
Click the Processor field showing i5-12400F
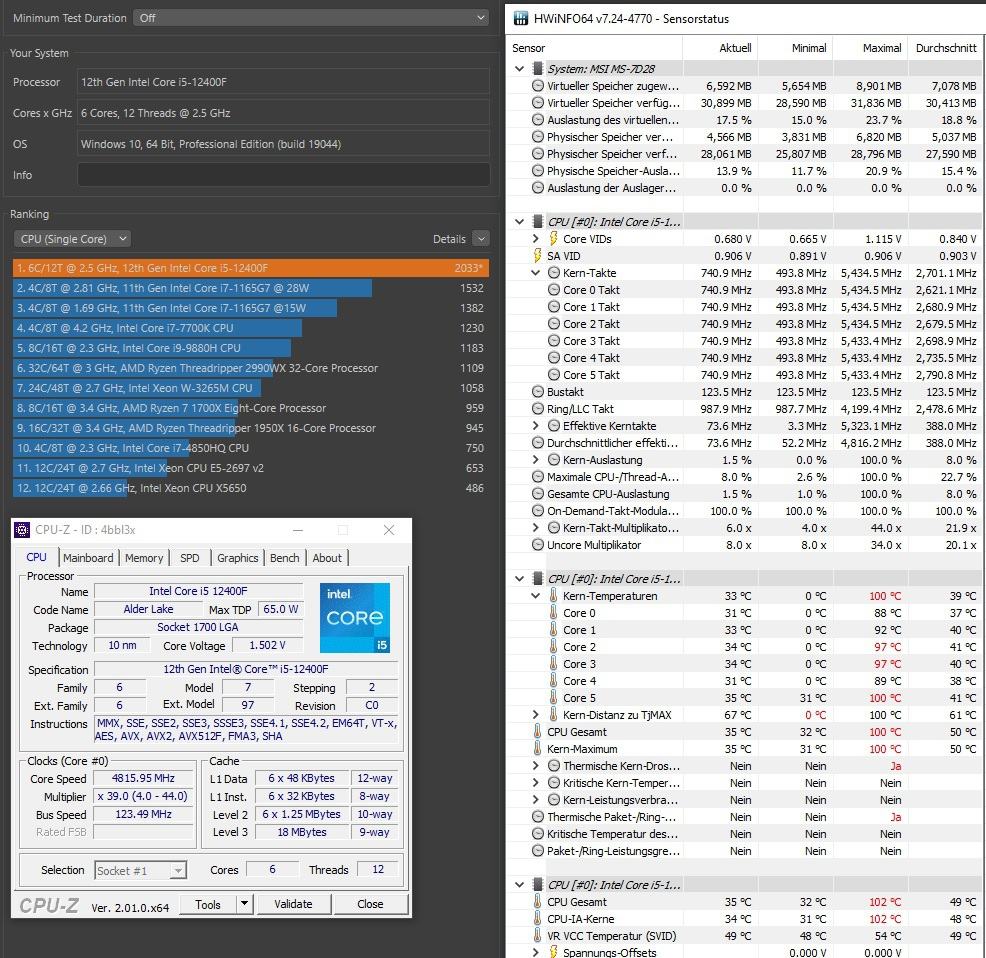284,82
